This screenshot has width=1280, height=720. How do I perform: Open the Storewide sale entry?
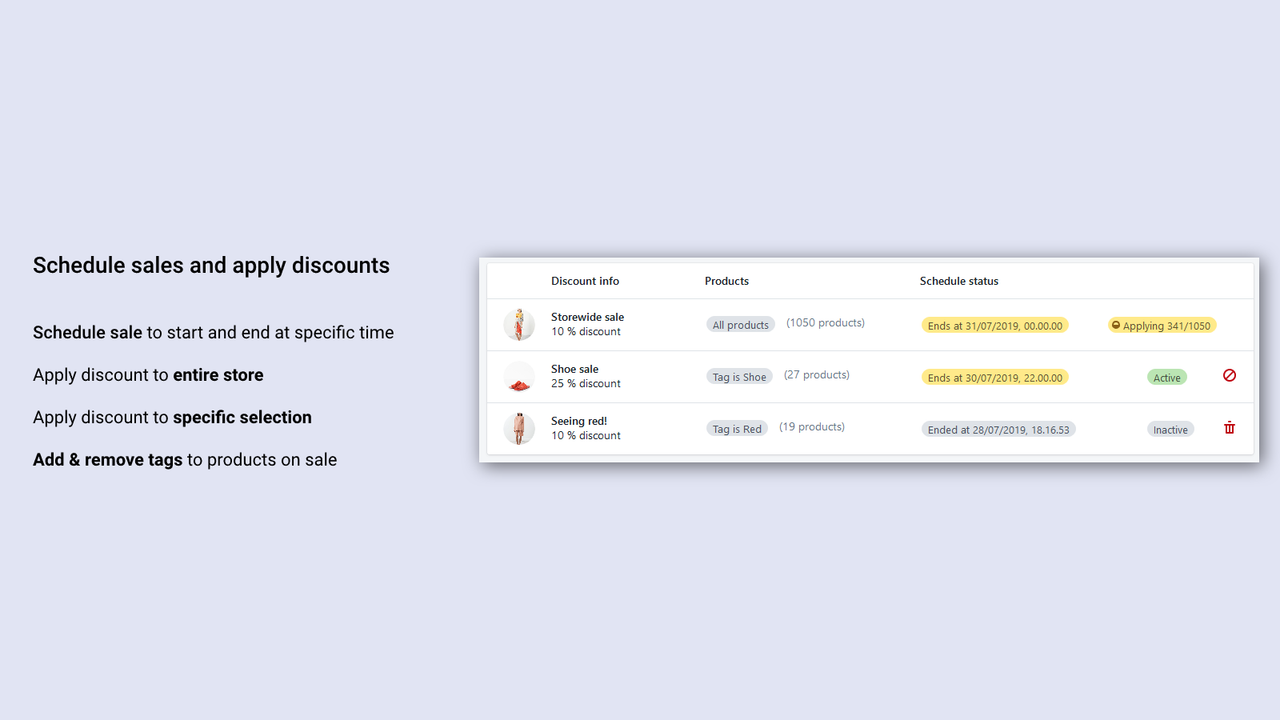(x=587, y=316)
